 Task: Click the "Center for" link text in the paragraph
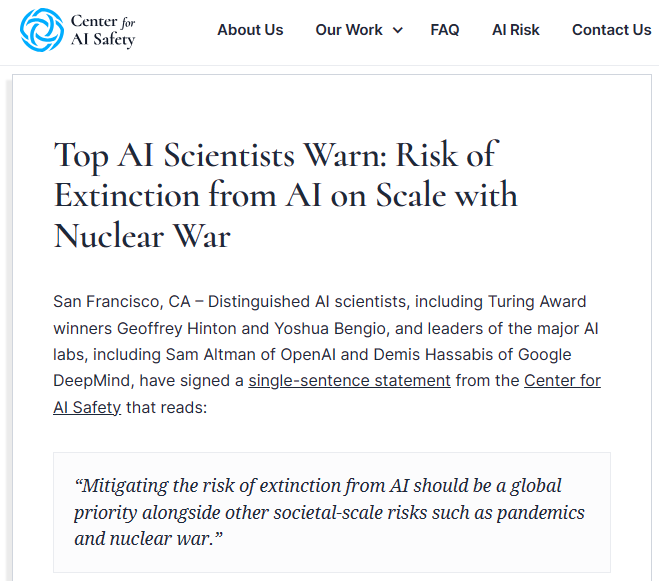tap(562, 381)
